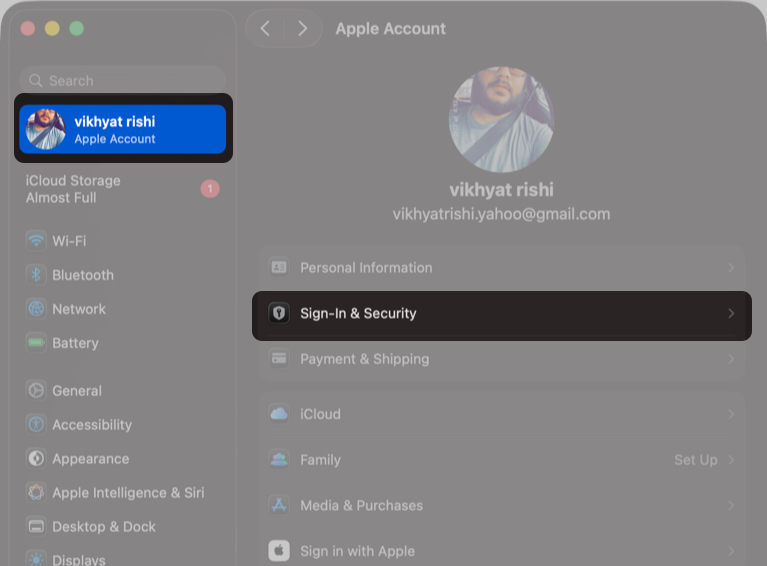Open the Personal Information label
Viewport: 767px width, 566px height.
point(366,268)
